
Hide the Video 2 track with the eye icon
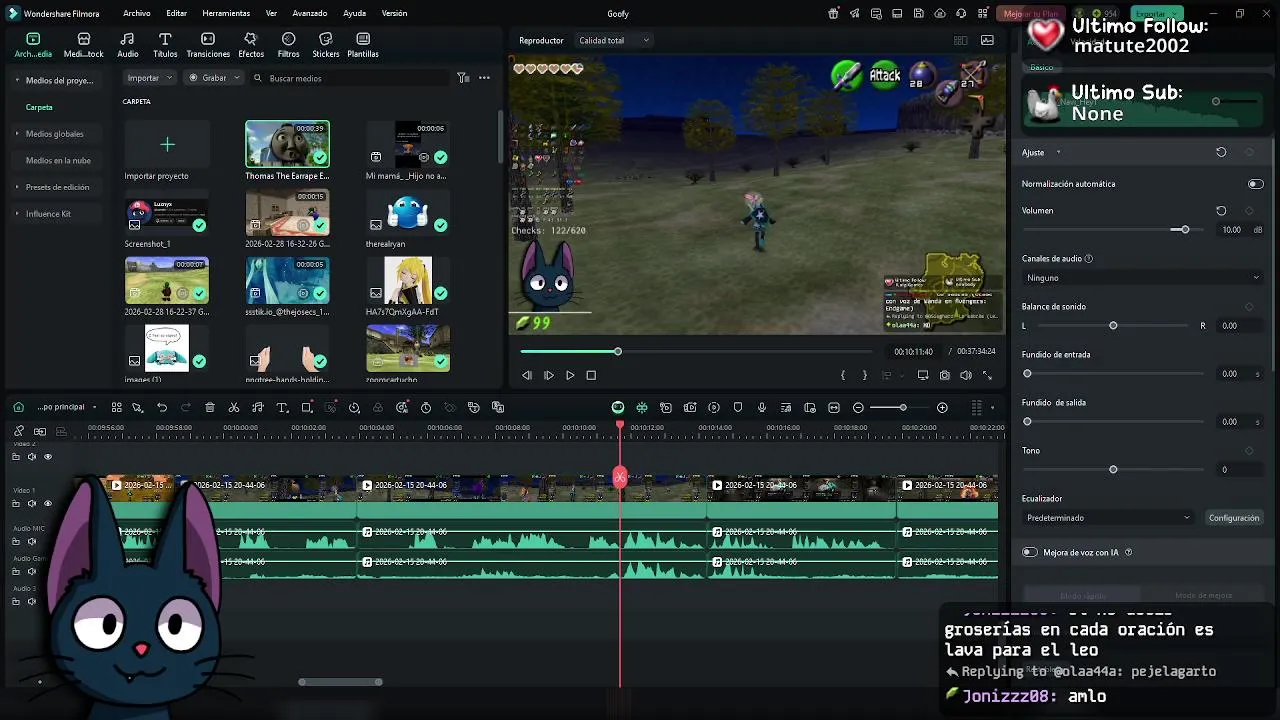[47, 457]
